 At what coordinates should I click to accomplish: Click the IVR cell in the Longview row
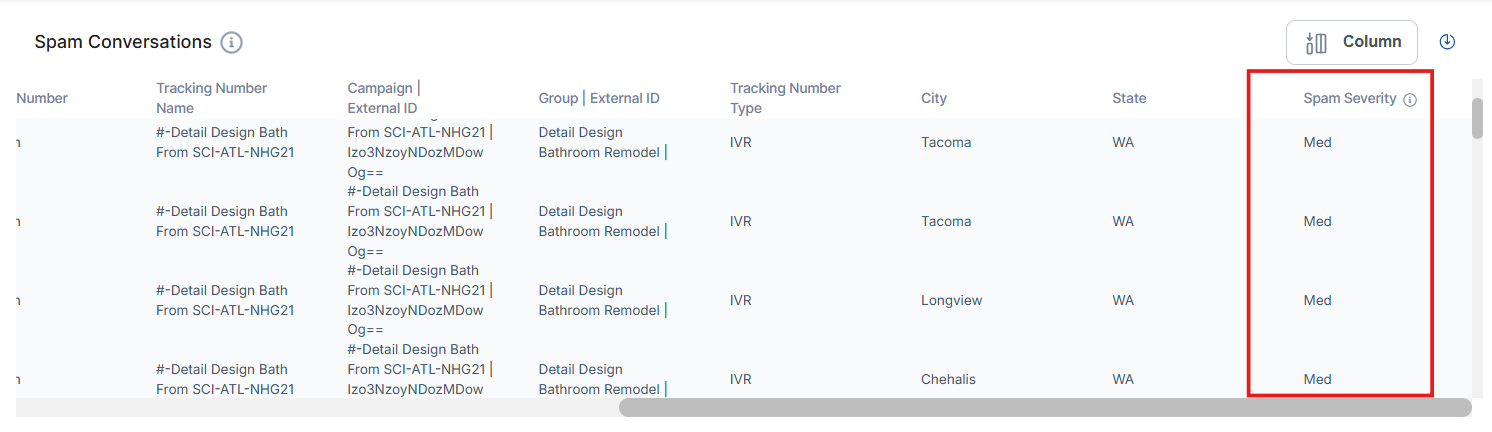click(x=741, y=300)
